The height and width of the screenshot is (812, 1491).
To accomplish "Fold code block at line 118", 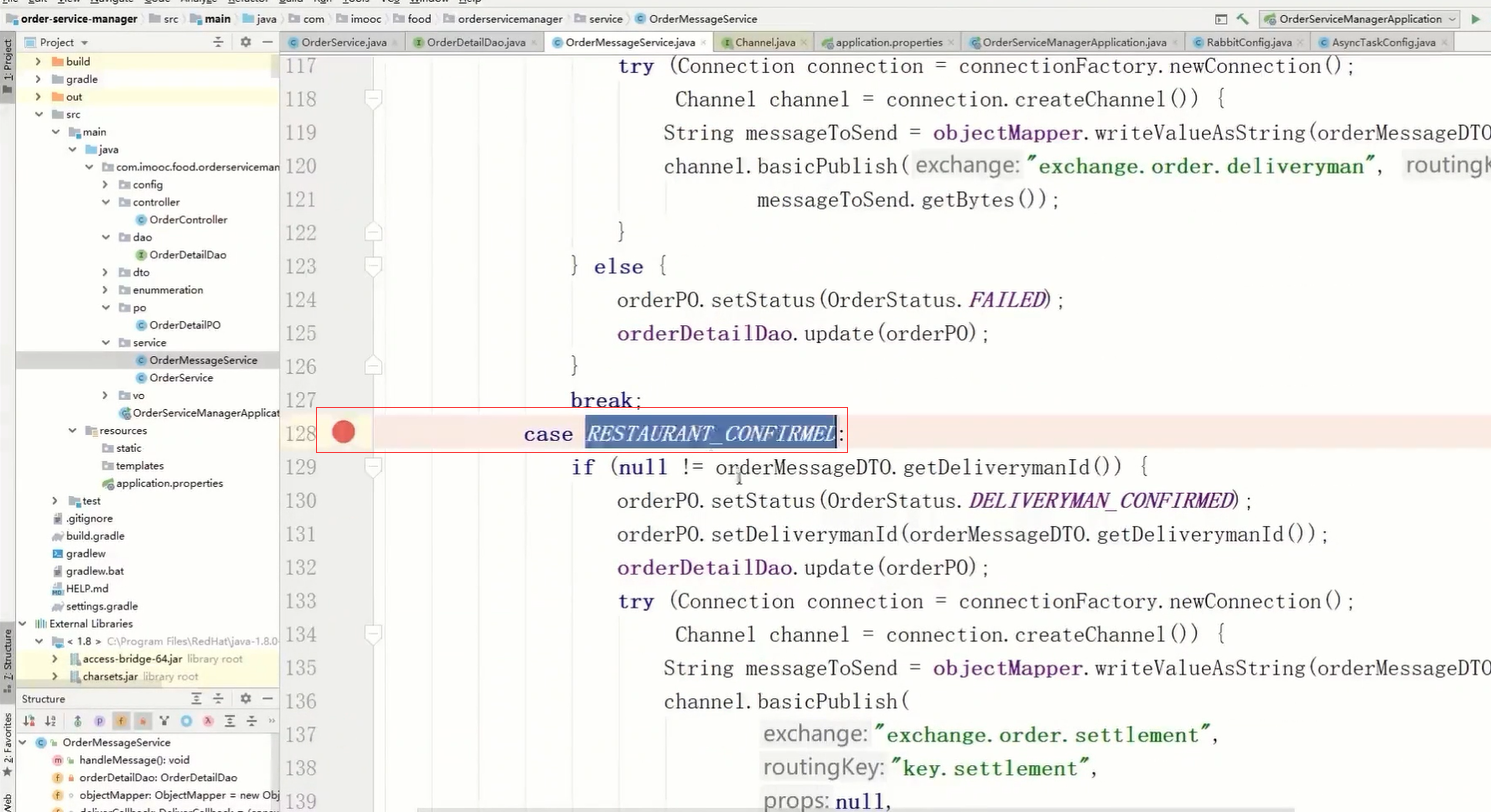I will coord(373,99).
